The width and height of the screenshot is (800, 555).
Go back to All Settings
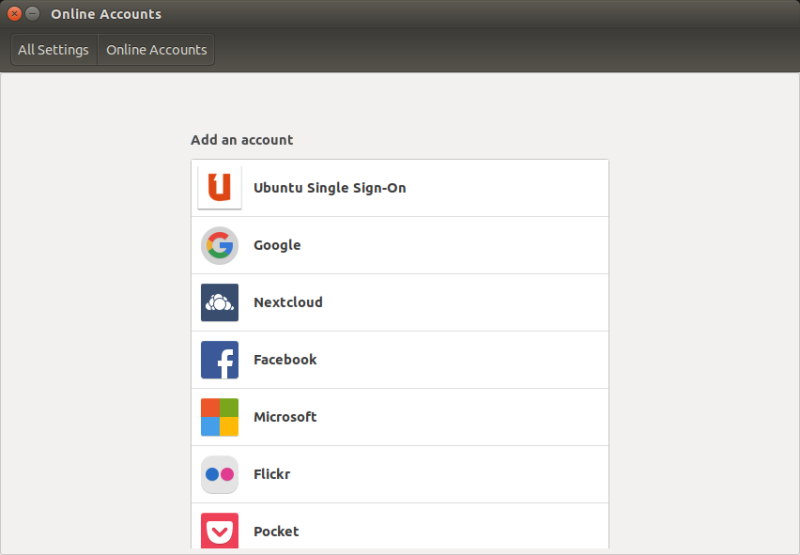[54, 49]
